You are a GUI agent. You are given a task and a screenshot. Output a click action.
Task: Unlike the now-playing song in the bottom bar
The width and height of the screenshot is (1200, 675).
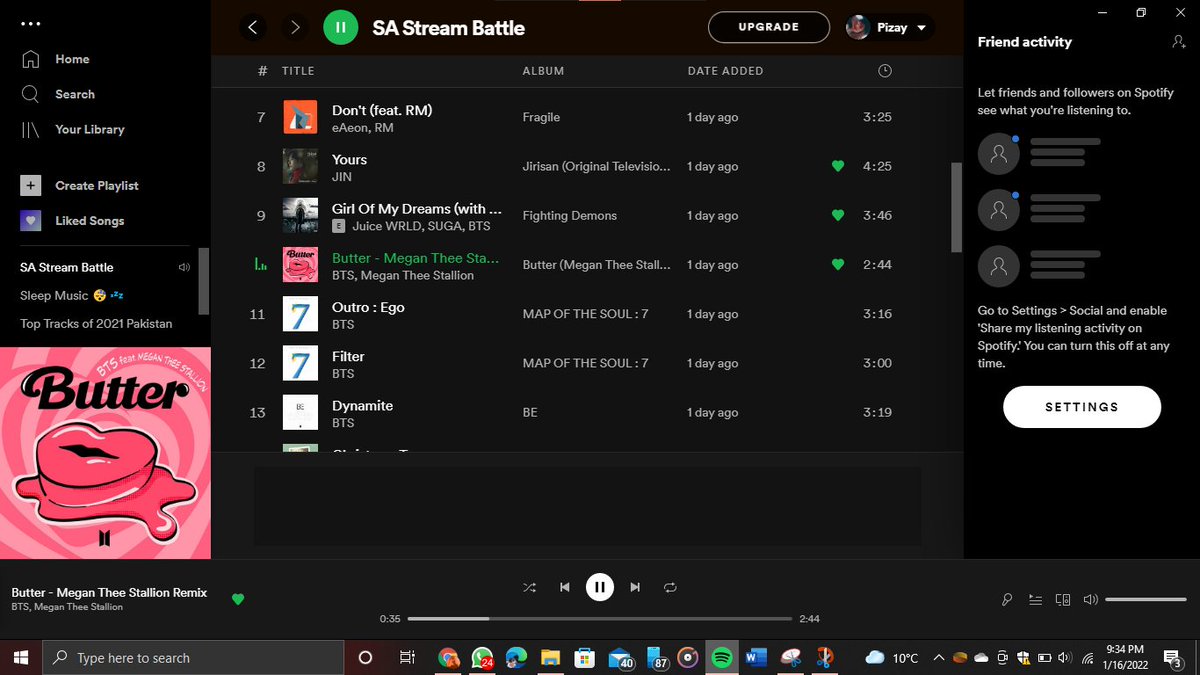[238, 599]
